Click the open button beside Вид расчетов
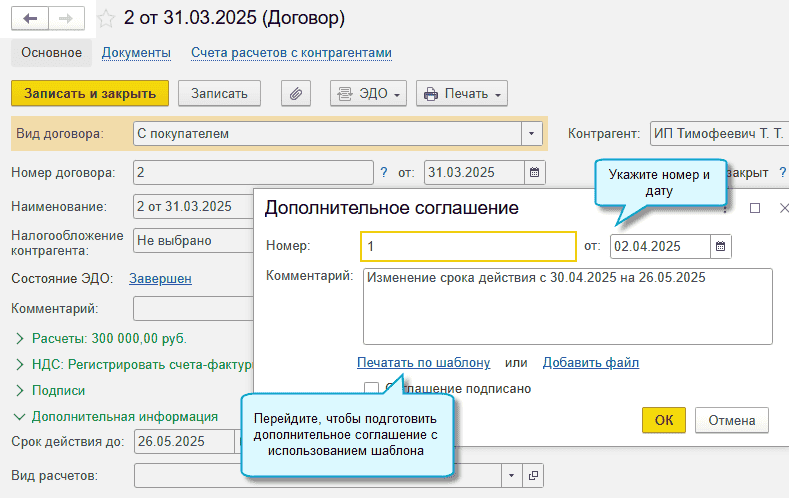The height and width of the screenshot is (498, 789). click(x=533, y=475)
